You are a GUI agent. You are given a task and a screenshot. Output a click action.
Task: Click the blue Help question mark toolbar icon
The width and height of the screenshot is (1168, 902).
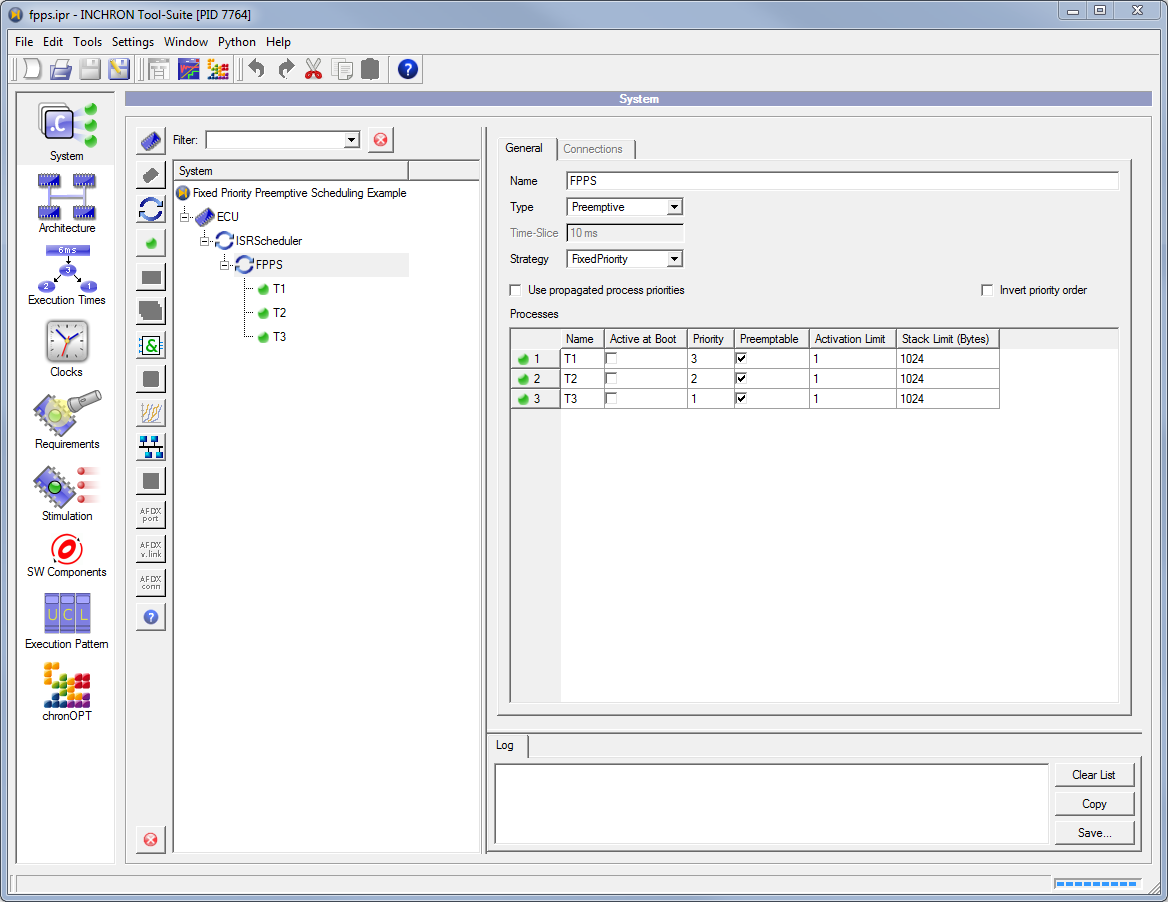pyautogui.click(x=407, y=69)
